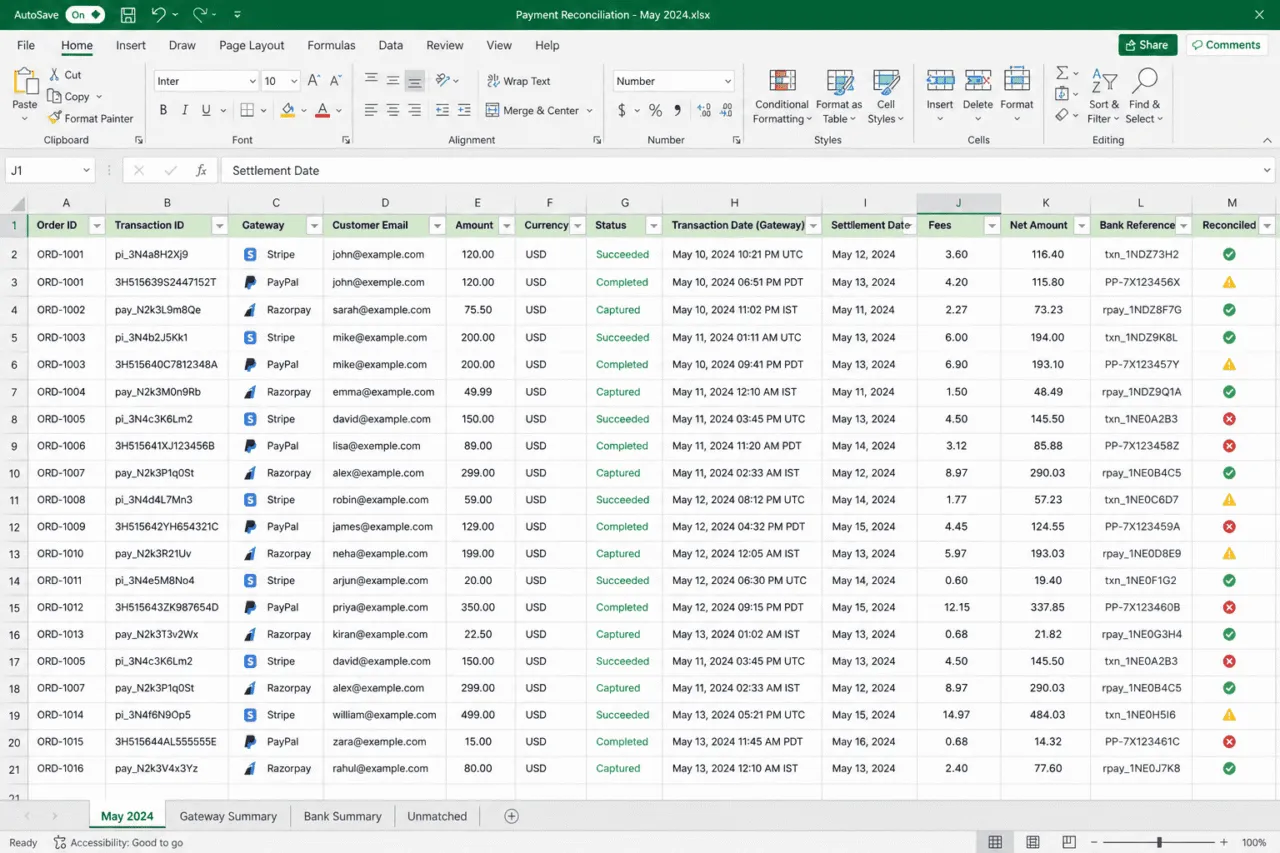
Task: Click the Save icon in title bar
Action: click(128, 15)
